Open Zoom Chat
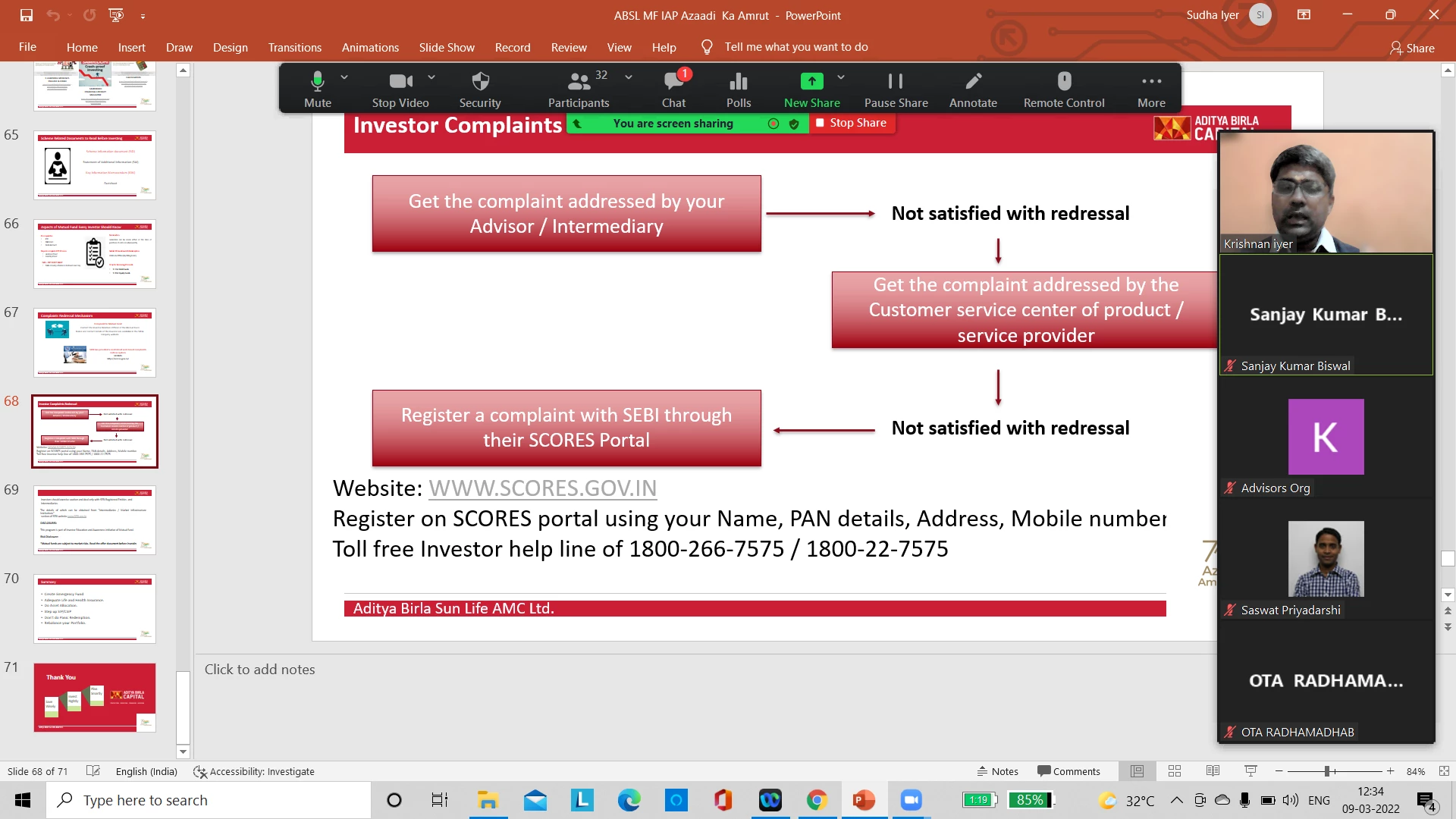 (x=673, y=89)
